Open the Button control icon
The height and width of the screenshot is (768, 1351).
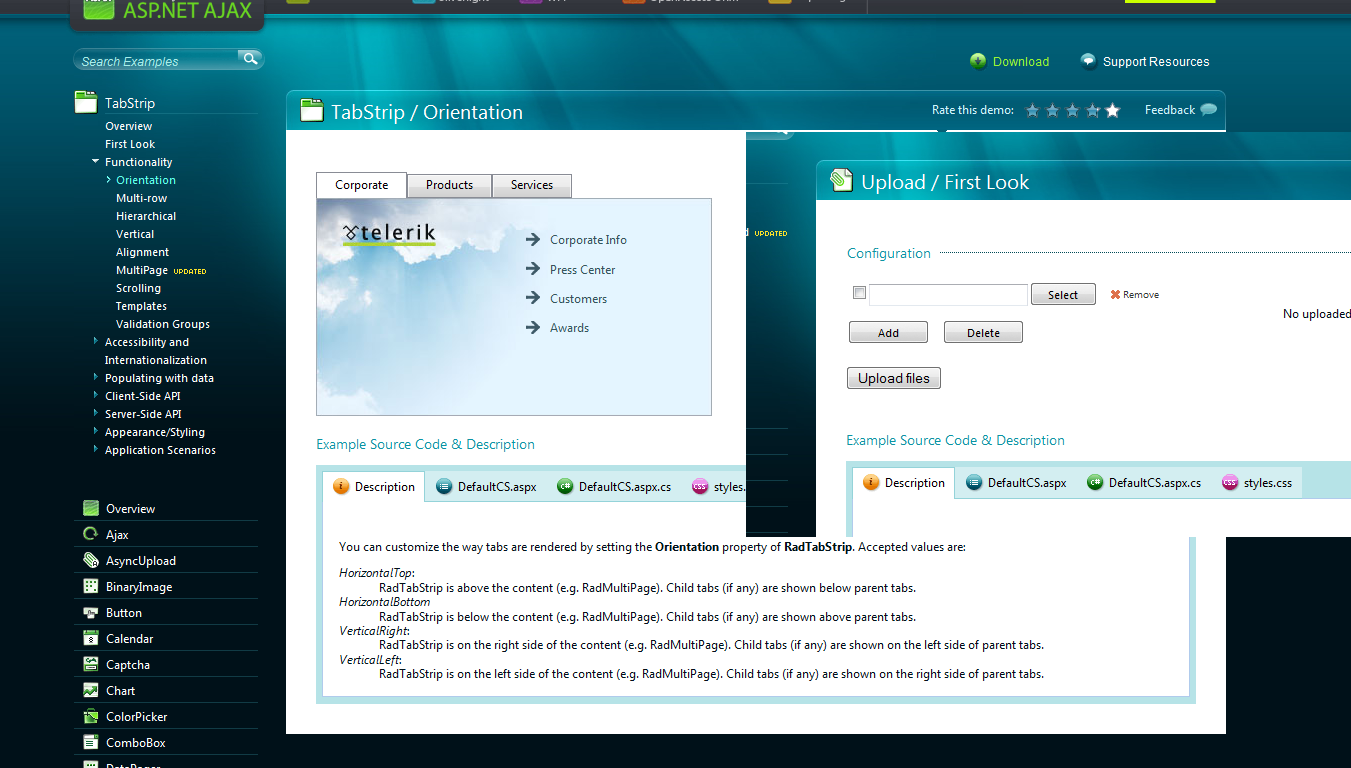coord(91,612)
